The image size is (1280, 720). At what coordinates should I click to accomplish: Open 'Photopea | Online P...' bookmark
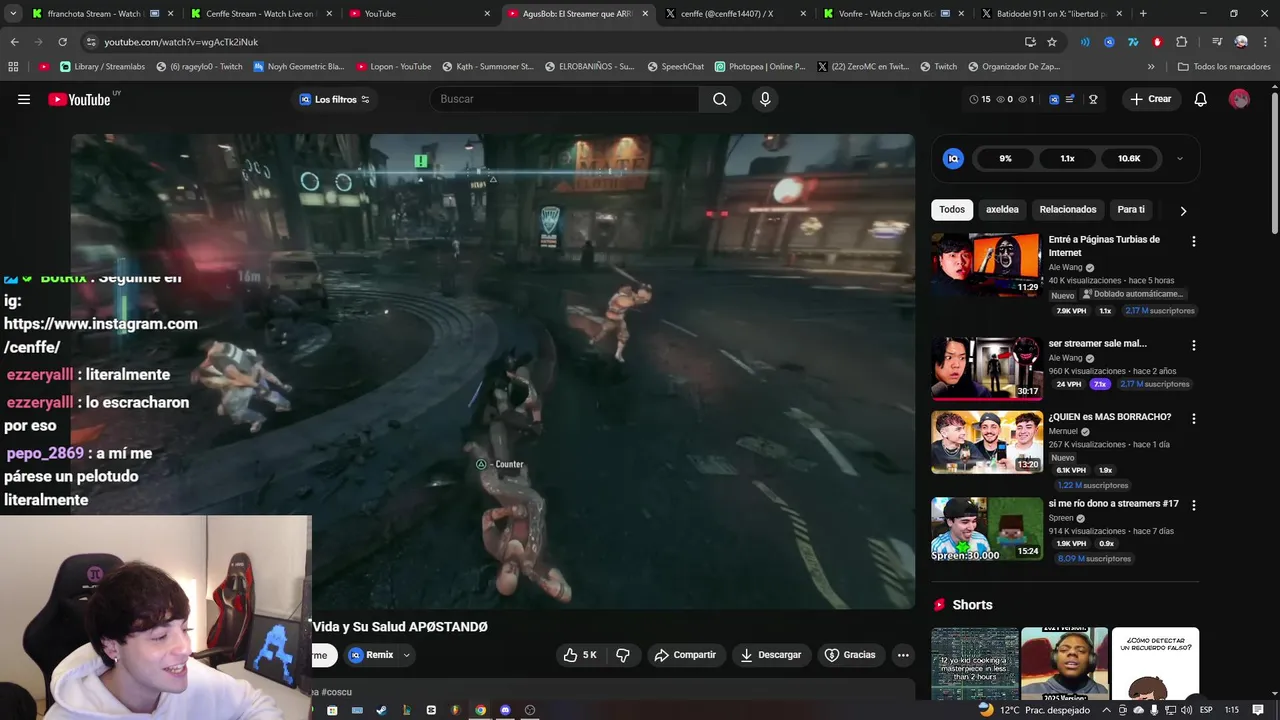click(760, 67)
